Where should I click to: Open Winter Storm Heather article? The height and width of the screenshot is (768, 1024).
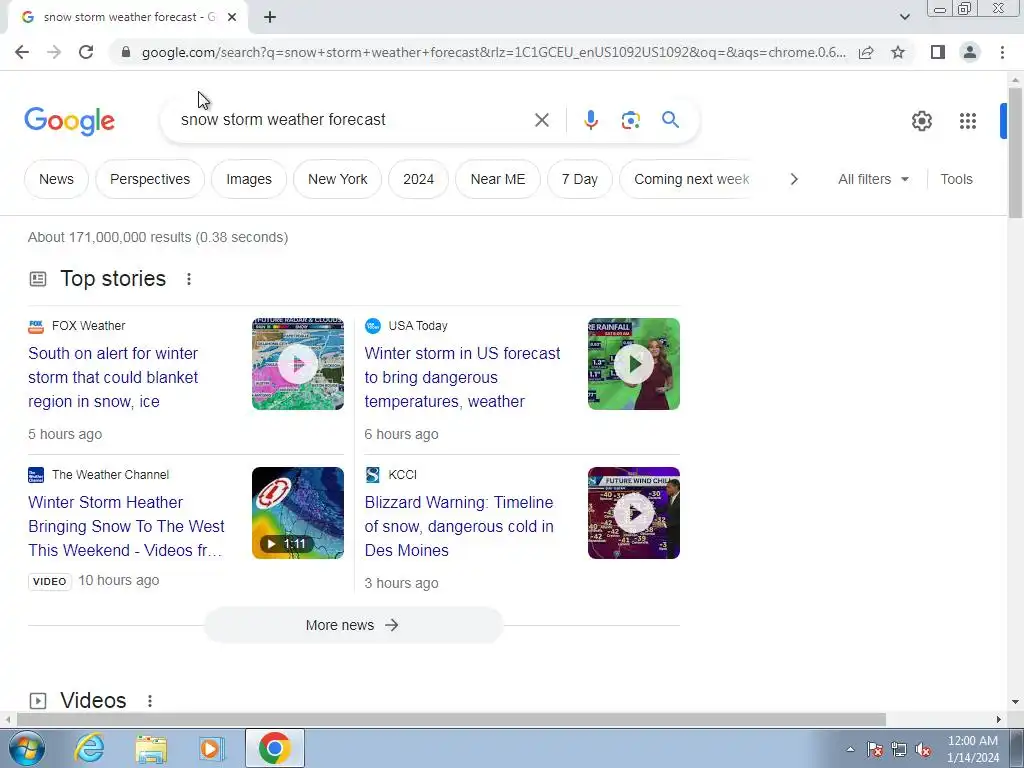(x=126, y=526)
